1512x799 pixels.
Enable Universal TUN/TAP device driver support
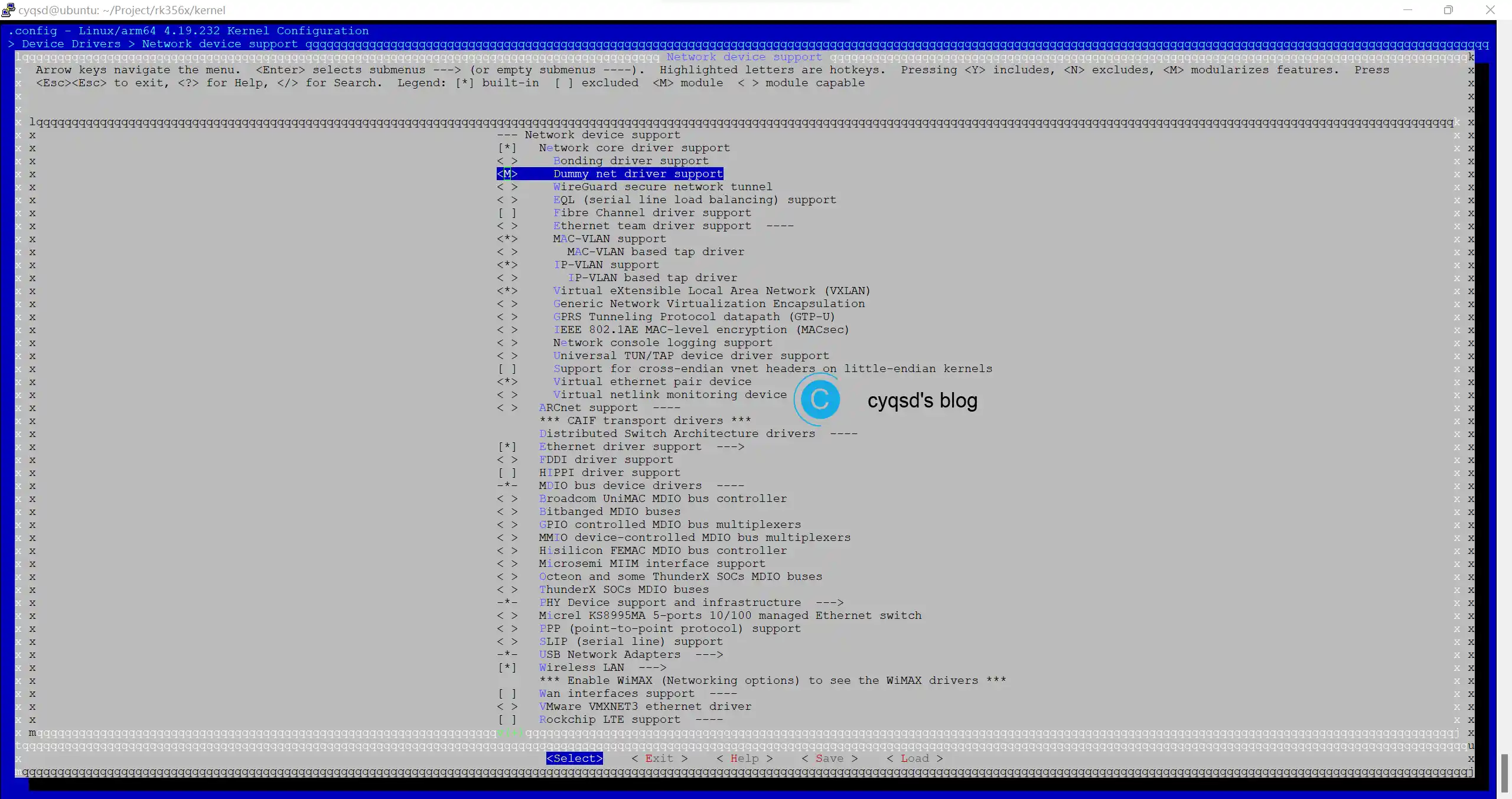point(507,356)
